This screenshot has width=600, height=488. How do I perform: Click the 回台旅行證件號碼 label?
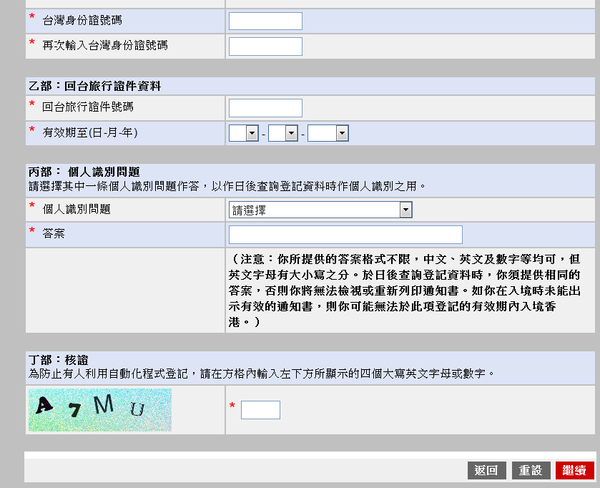pos(87,107)
